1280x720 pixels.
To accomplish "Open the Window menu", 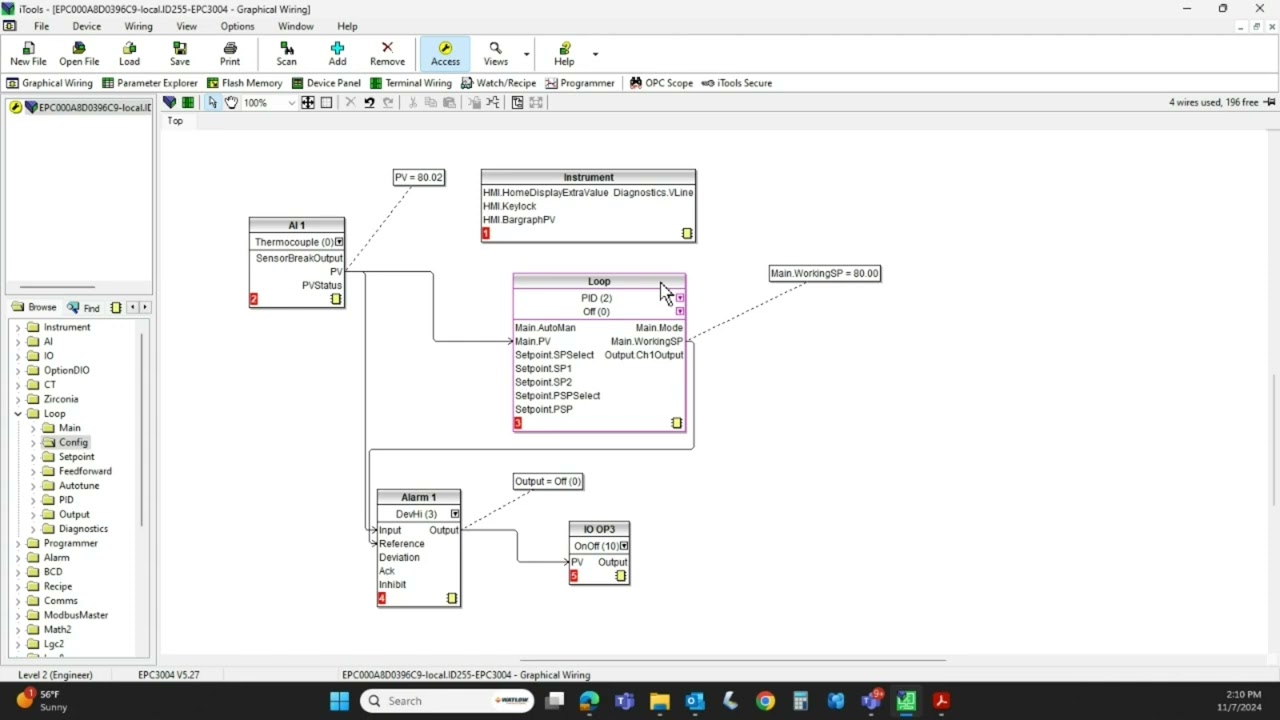I will pos(295,26).
